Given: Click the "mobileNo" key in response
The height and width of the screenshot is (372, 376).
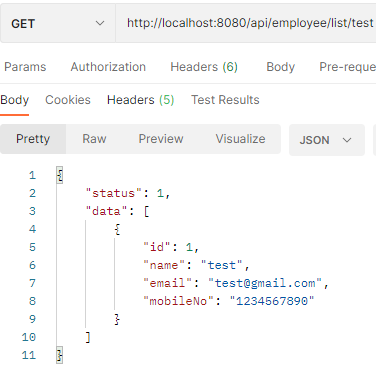Looking at the screenshot, I should 179,301.
